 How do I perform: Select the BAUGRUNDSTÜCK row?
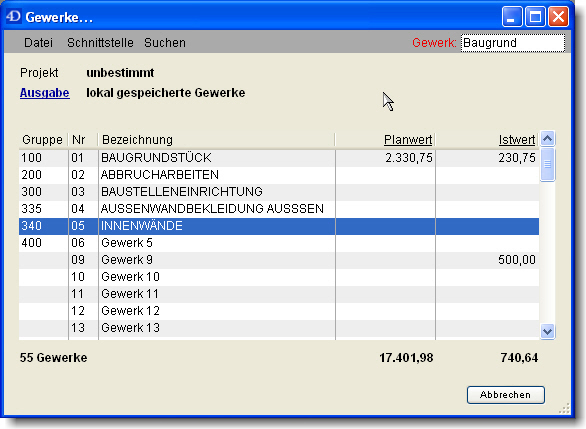[279, 158]
